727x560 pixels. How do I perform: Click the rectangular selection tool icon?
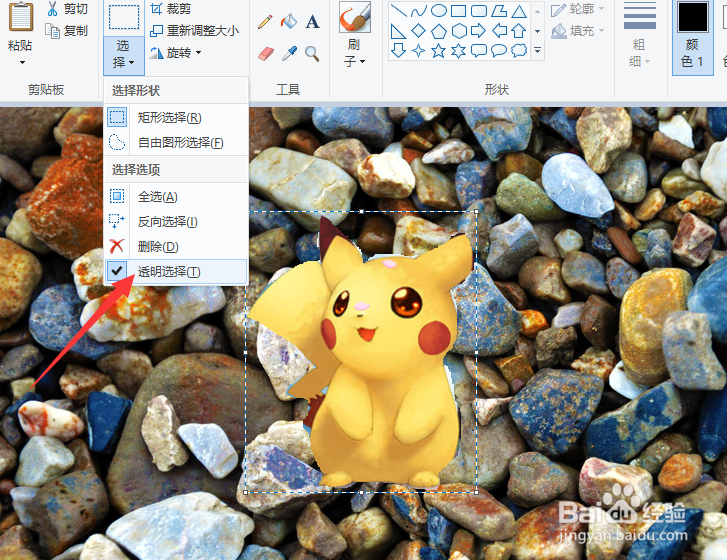[124, 18]
